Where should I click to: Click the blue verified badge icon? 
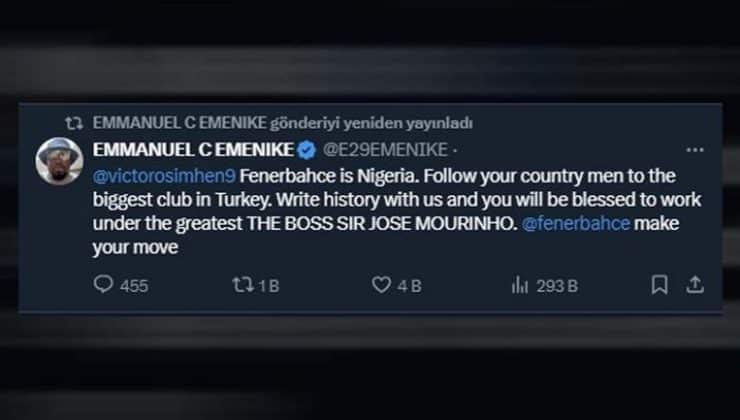[307, 150]
